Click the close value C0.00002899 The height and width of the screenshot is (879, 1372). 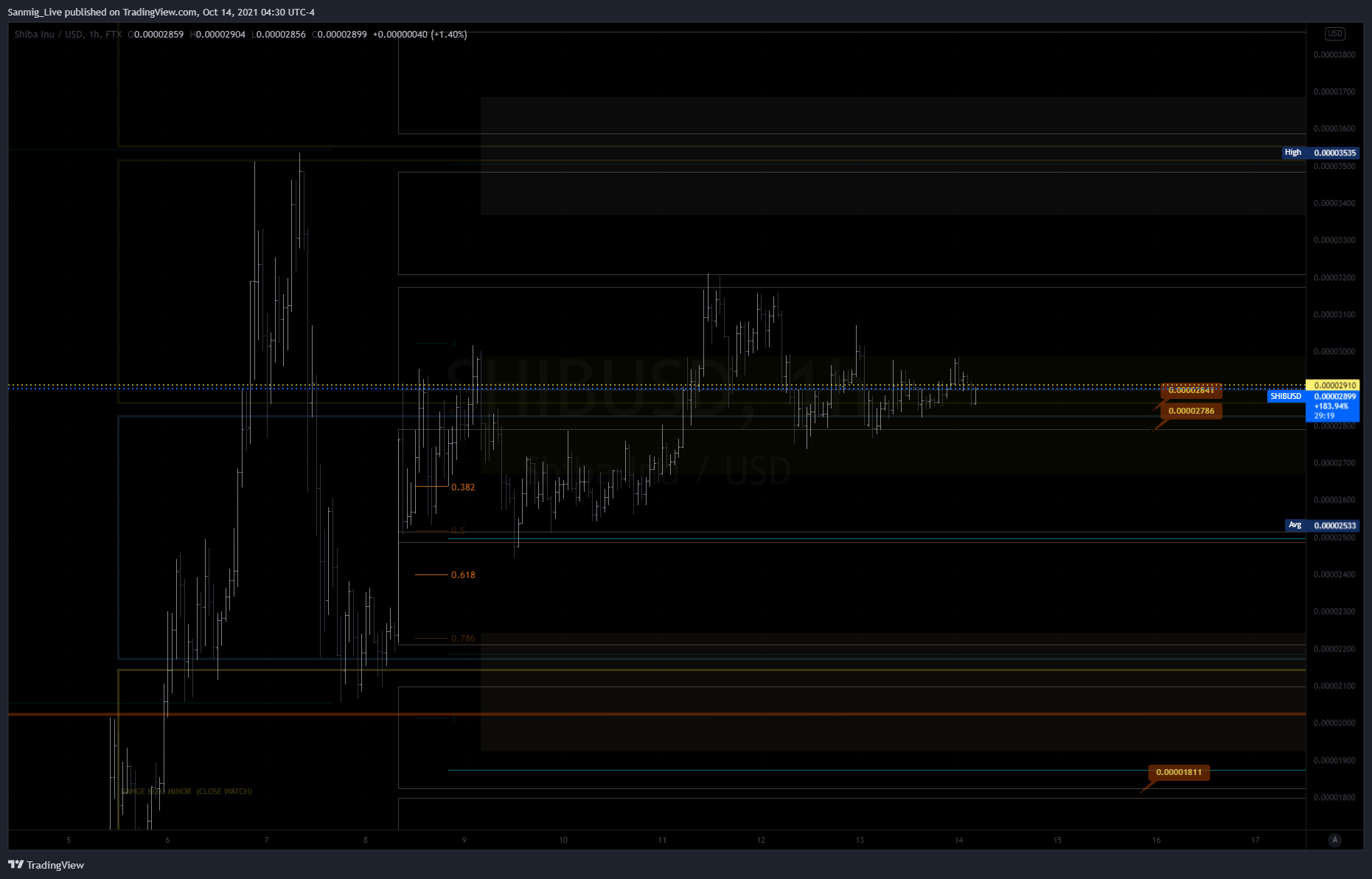tap(339, 34)
